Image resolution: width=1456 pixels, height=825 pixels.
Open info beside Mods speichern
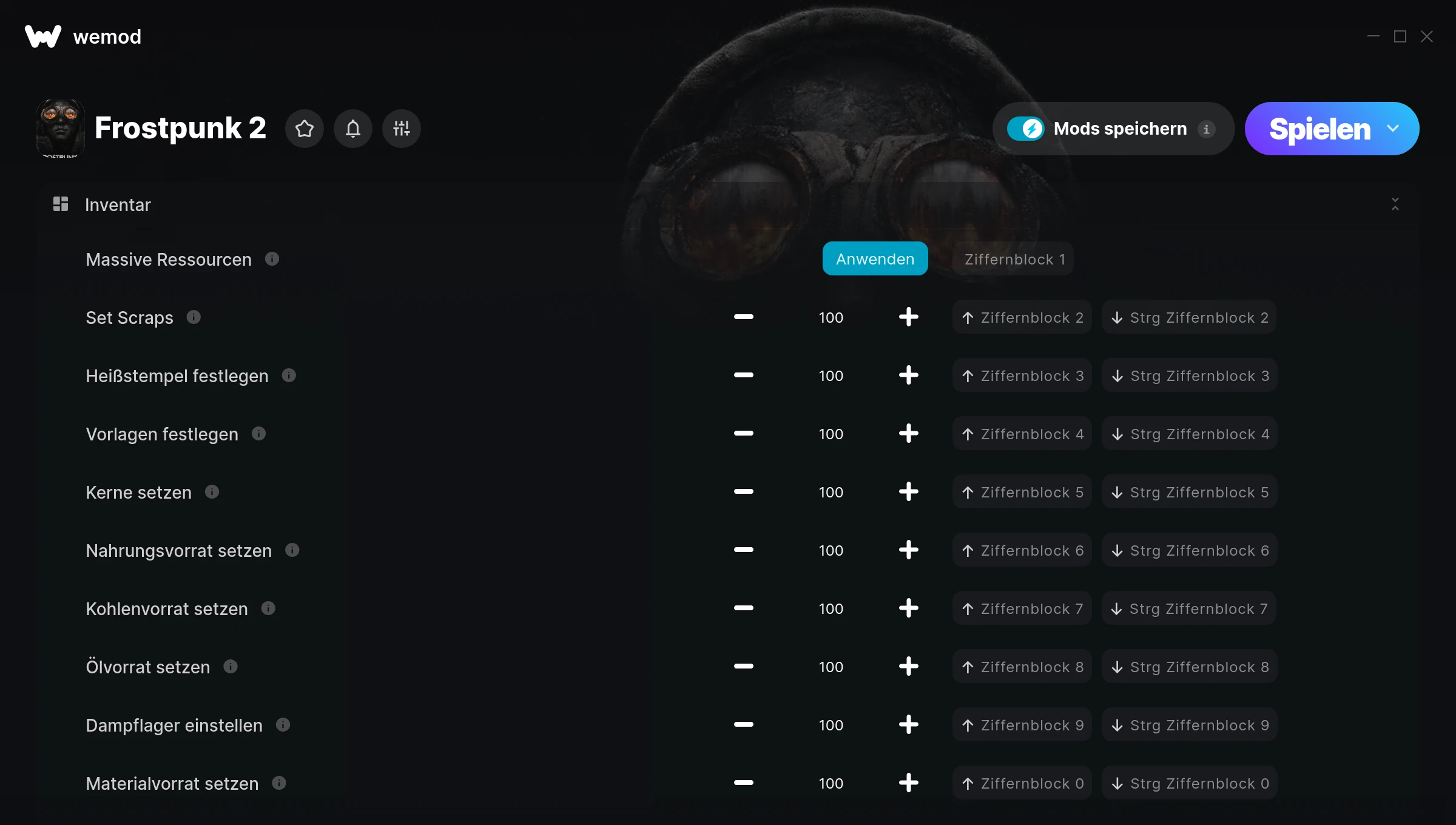(x=1207, y=129)
